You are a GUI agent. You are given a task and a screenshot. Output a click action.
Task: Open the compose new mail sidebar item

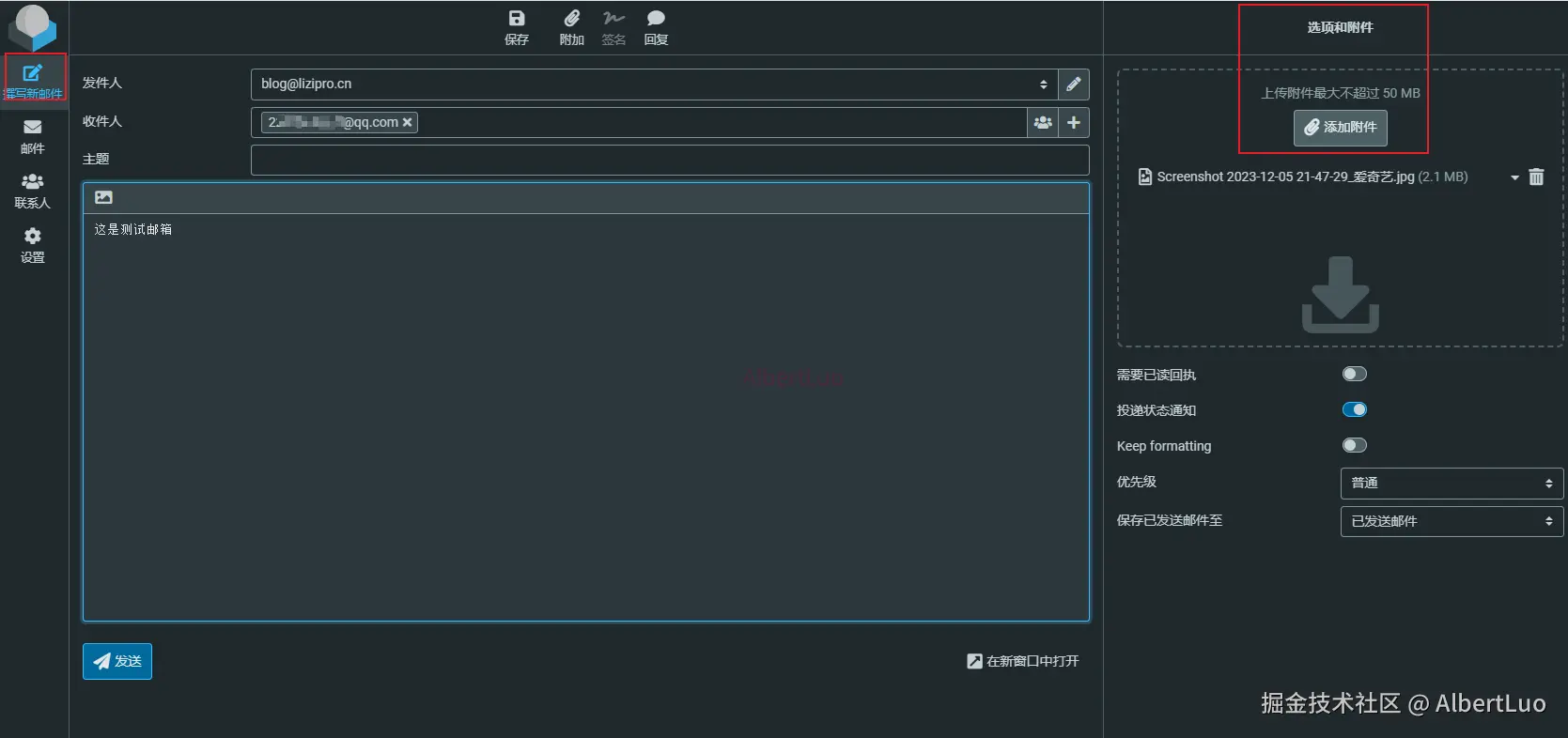click(34, 81)
